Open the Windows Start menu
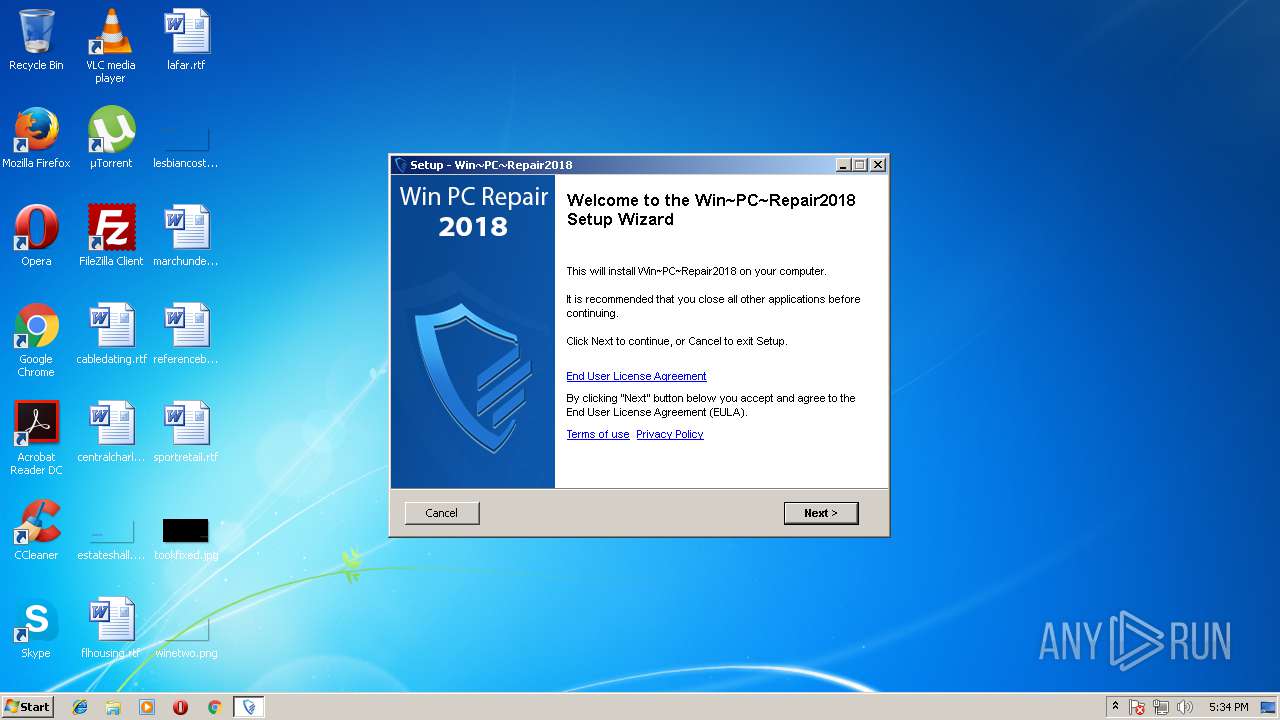 coord(28,706)
